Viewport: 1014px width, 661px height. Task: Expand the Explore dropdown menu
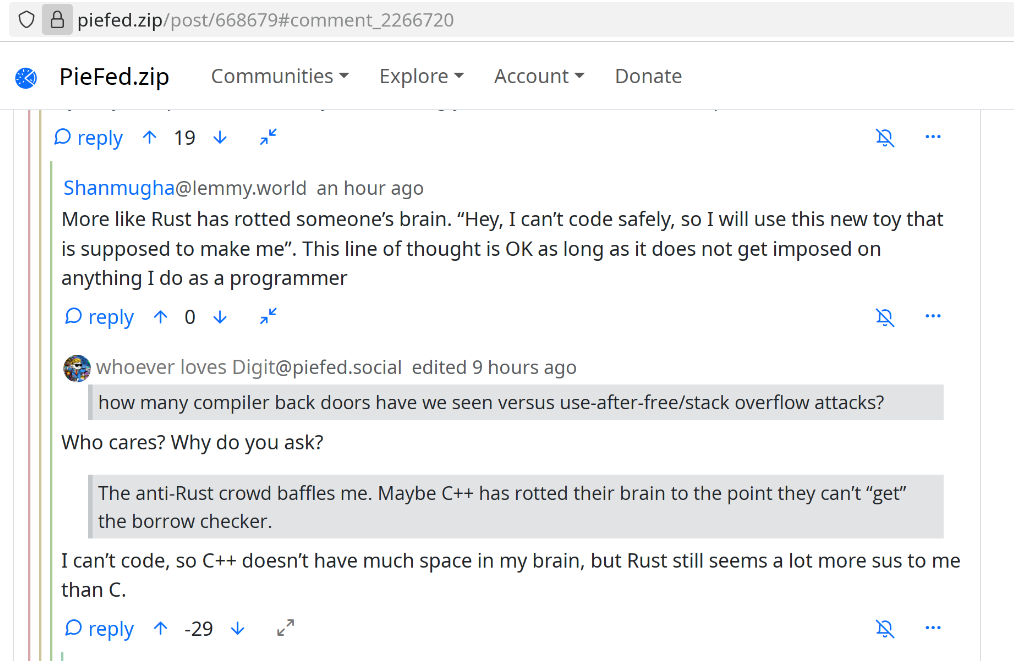click(421, 76)
